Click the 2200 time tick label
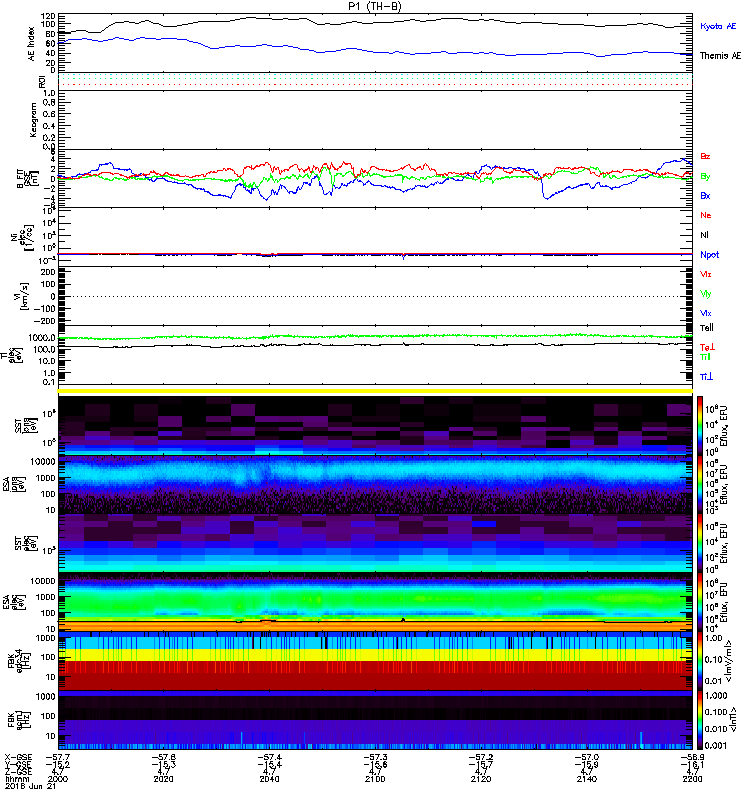 (x=692, y=779)
